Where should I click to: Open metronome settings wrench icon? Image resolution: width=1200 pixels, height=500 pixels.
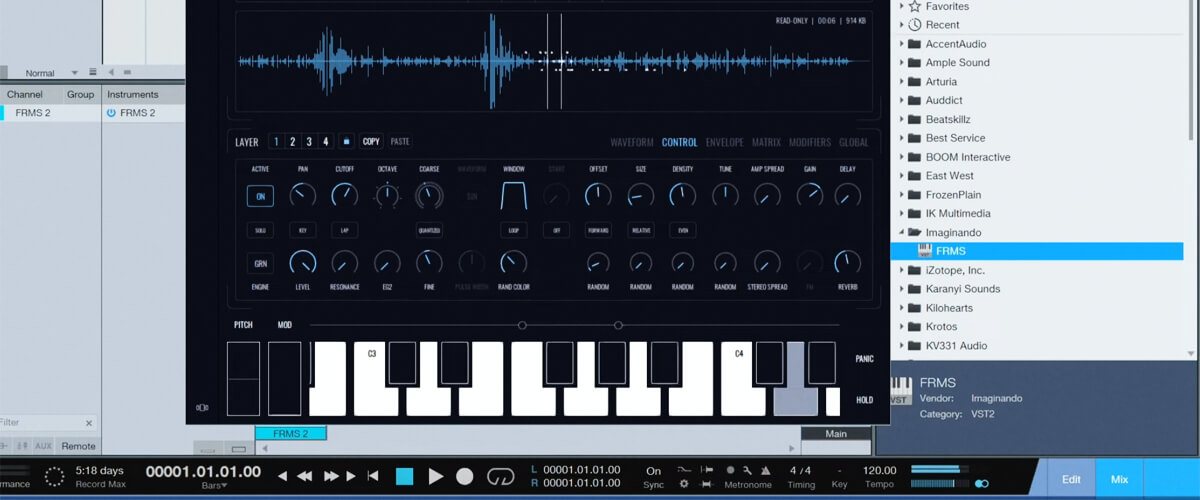pos(748,469)
